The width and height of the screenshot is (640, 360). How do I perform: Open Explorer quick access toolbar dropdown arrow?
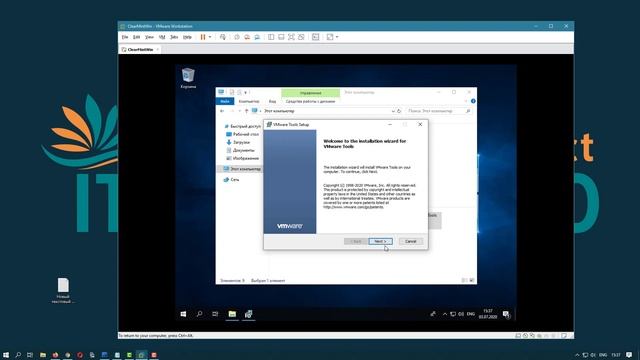[246, 93]
